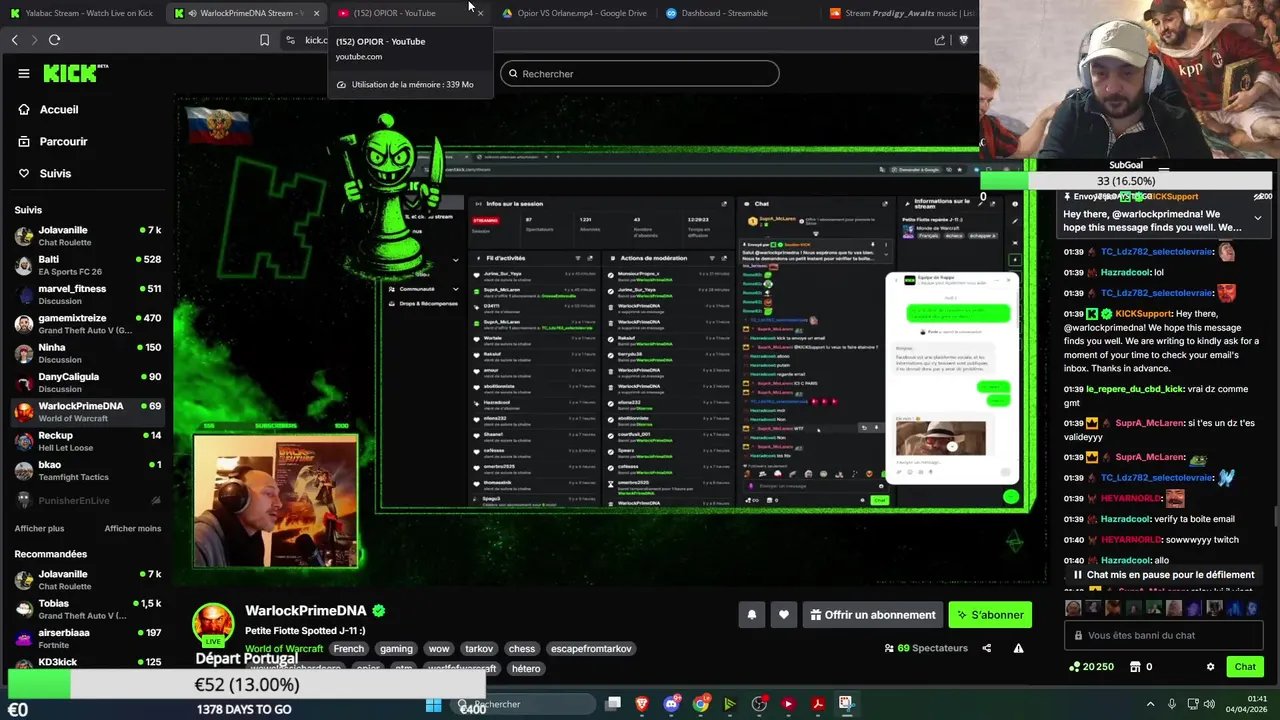
Task: Share the stream via share icon near Spectateurs
Action: 987,648
